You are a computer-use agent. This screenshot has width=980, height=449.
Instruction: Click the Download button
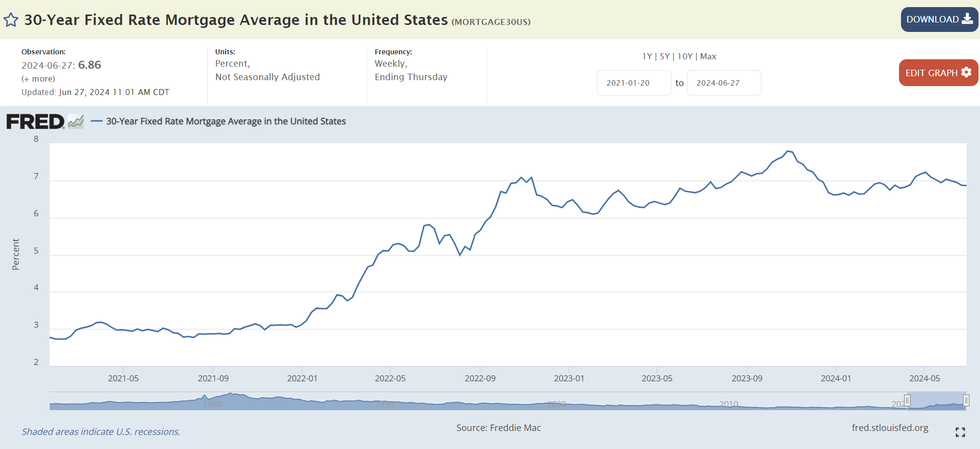938,19
